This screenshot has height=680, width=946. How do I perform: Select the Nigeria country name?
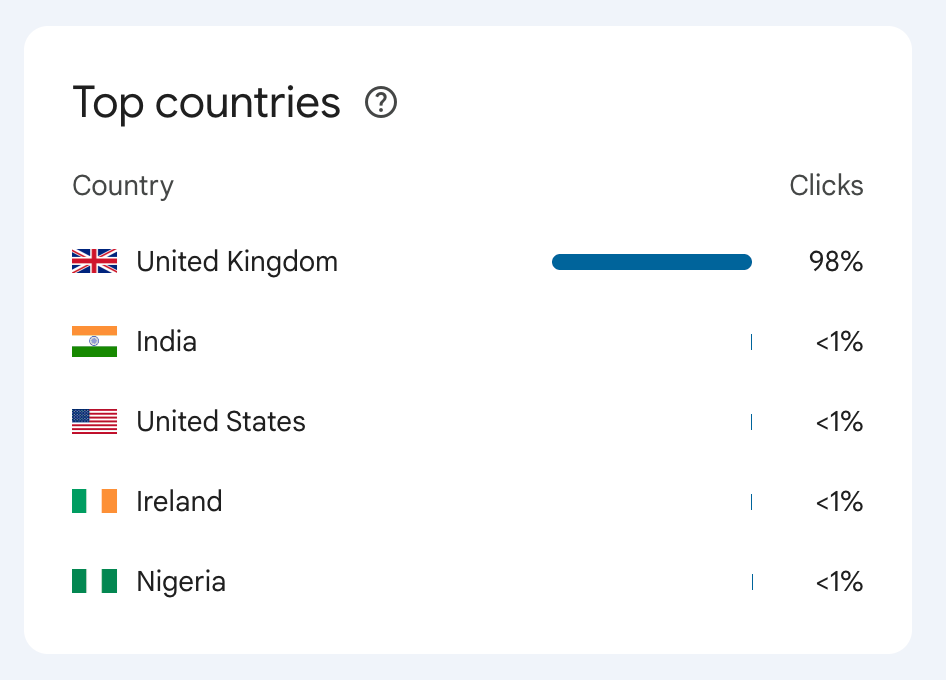(x=181, y=581)
